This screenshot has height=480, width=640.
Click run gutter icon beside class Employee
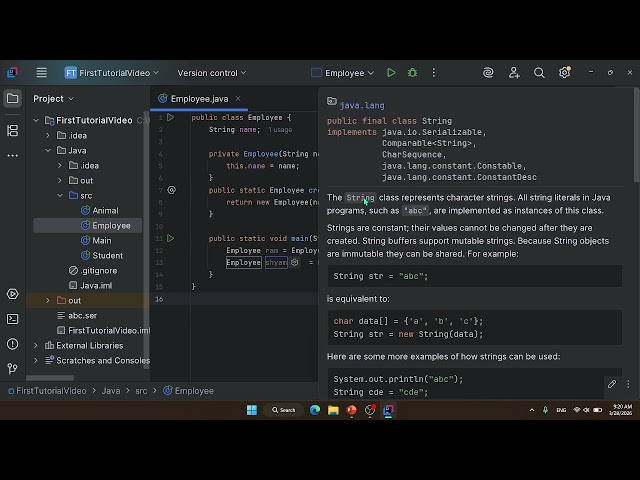pos(171,118)
